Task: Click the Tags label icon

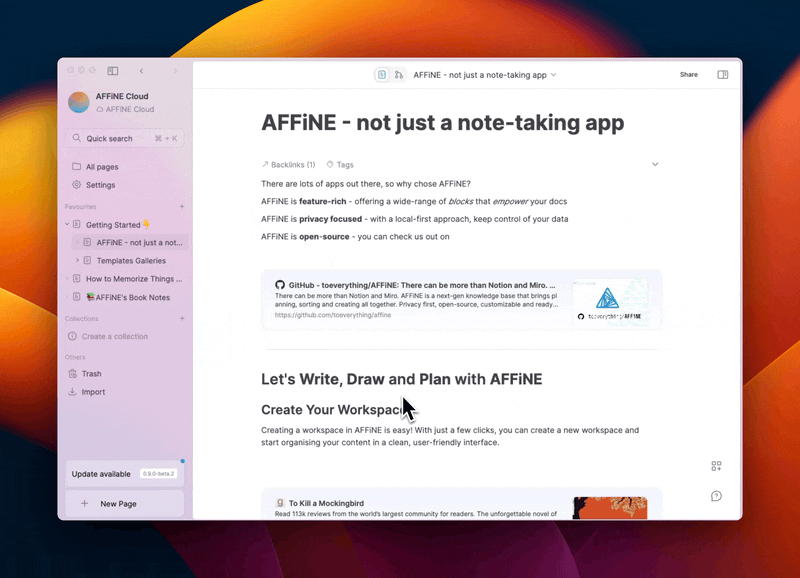Action: [x=330, y=164]
